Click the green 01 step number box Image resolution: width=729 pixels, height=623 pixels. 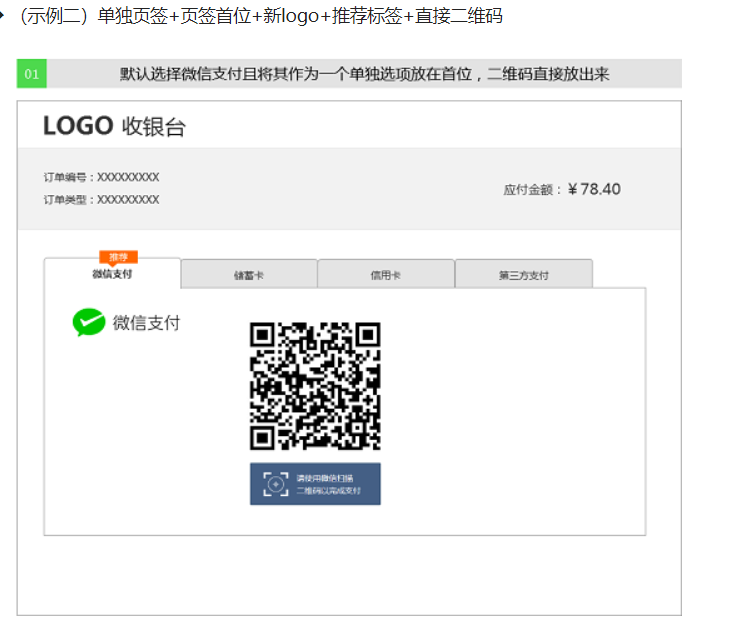[32, 73]
